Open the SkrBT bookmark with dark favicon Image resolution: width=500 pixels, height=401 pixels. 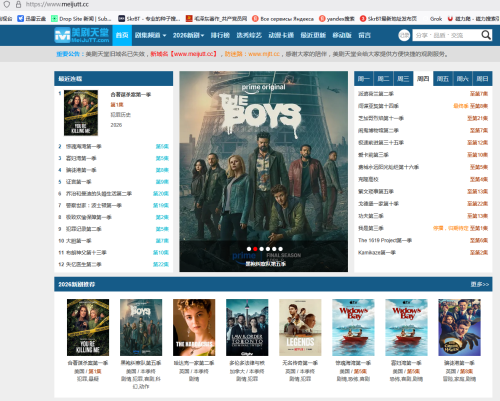[149, 19]
